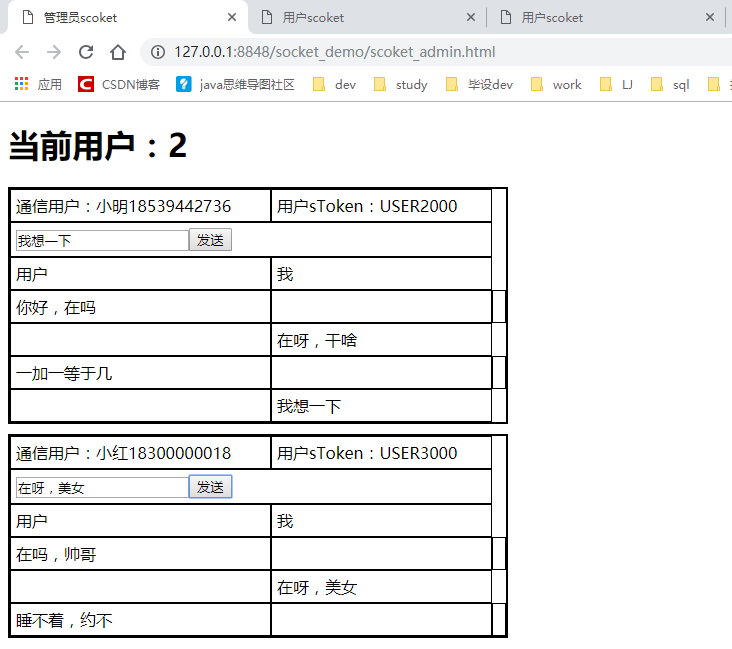Open the dev bookmarks folder
The height and width of the screenshot is (649, 732).
pos(334,84)
